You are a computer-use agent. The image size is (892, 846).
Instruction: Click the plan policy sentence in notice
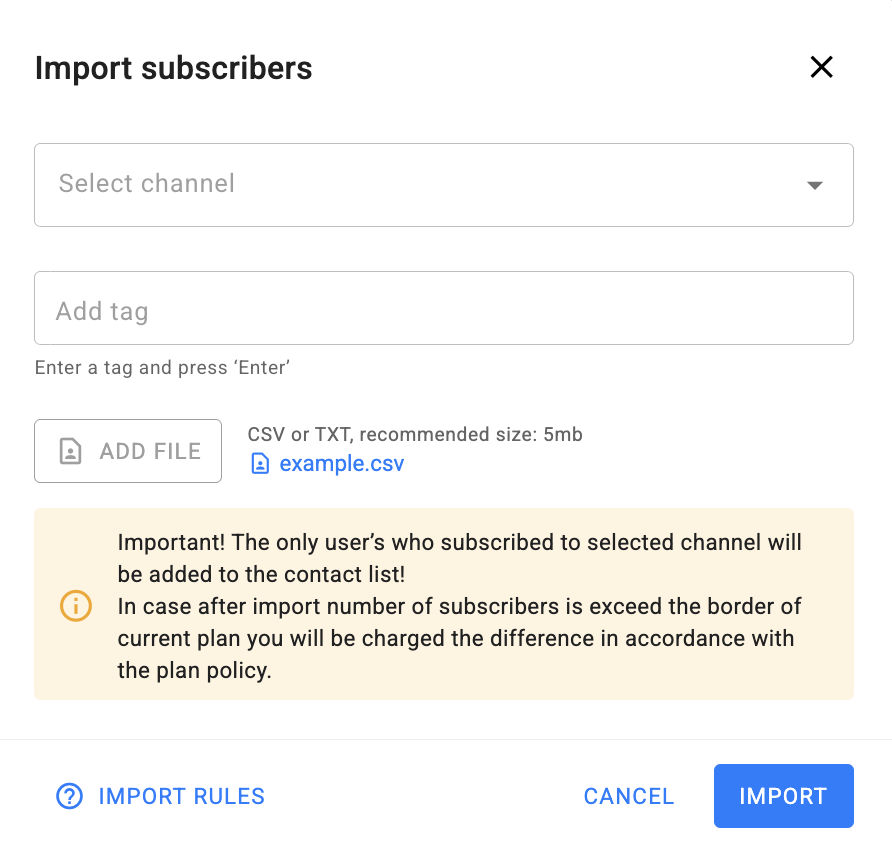pyautogui.click(x=455, y=638)
